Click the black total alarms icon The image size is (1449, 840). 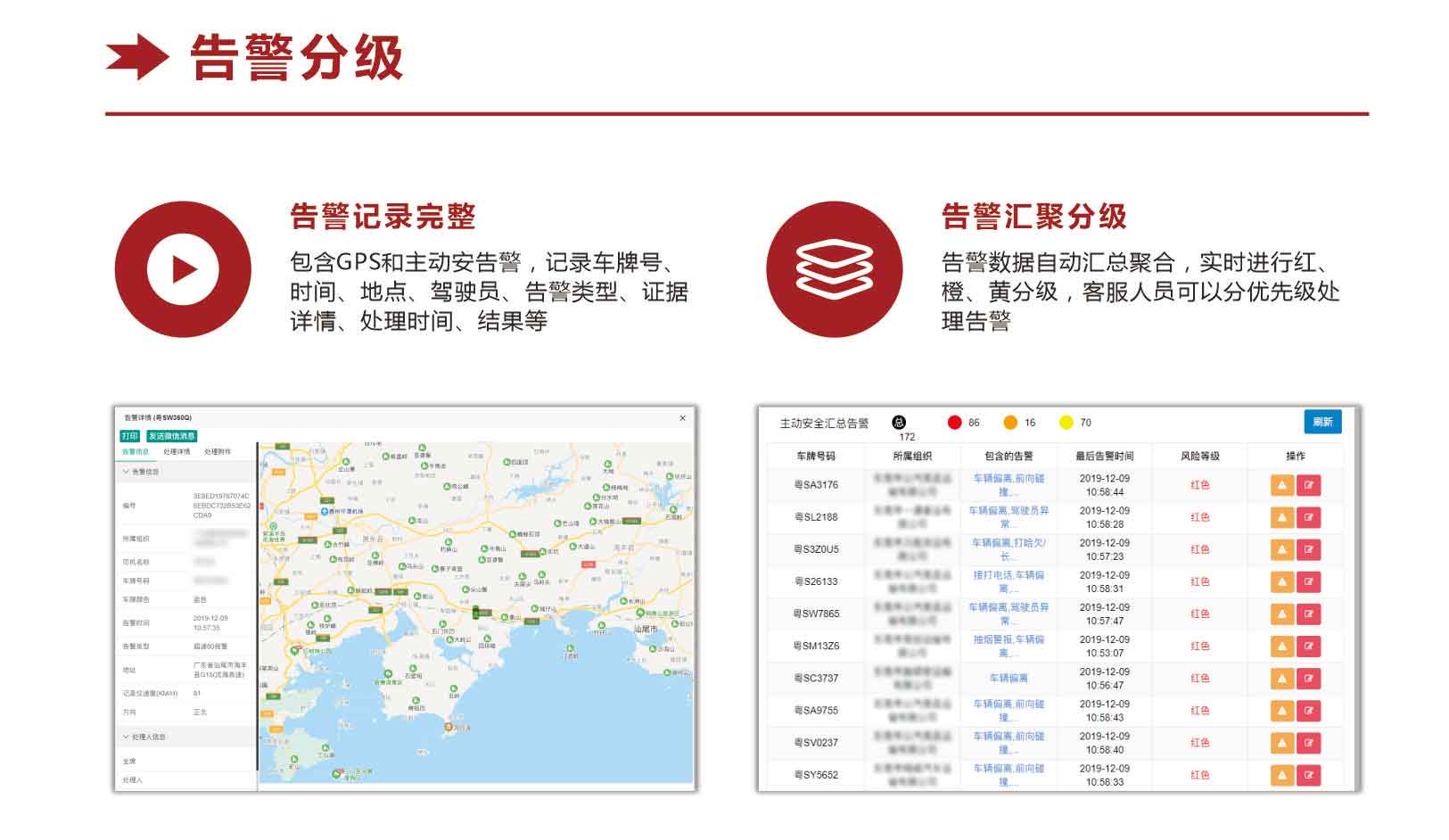pyautogui.click(x=899, y=422)
